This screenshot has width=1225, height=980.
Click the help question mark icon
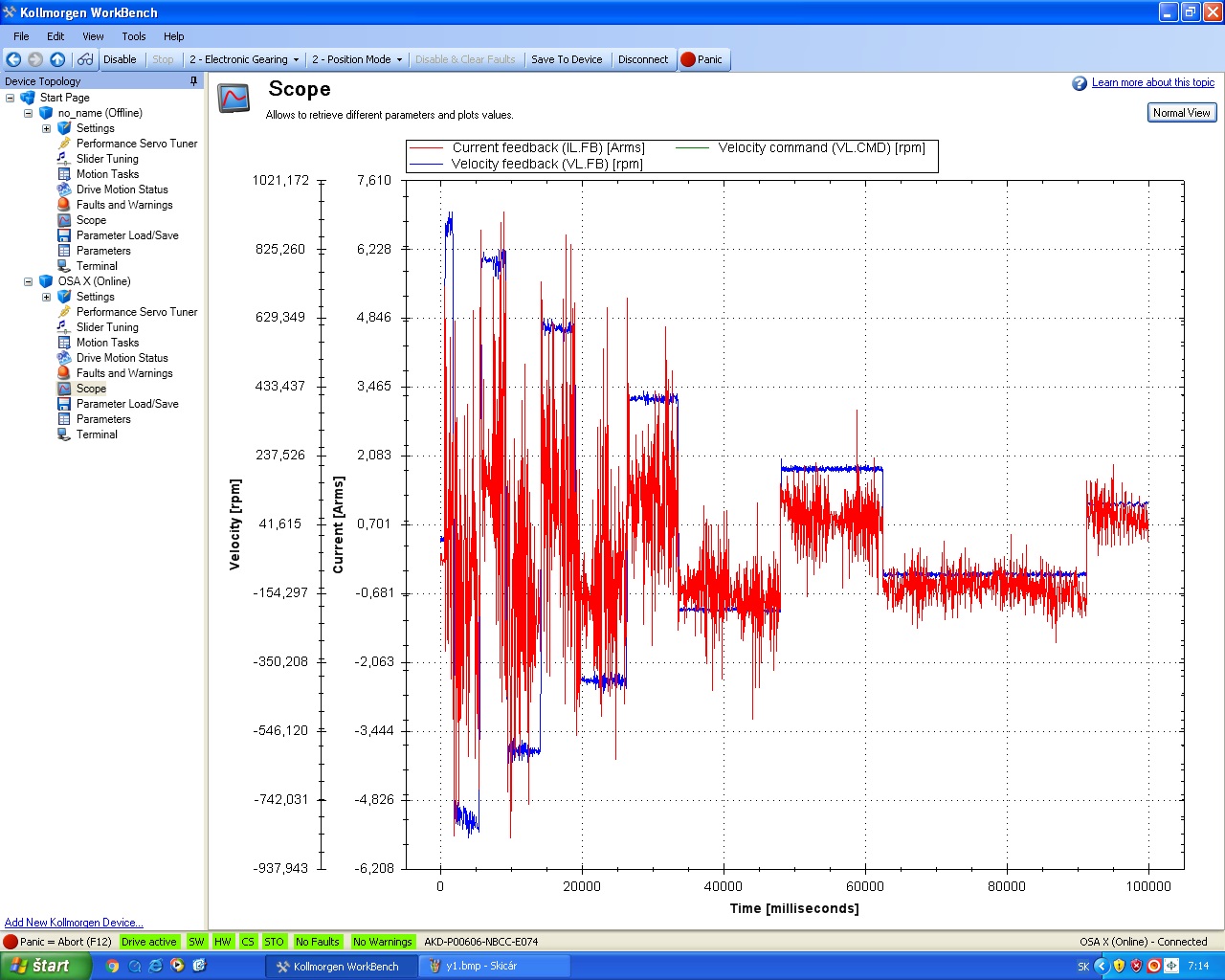(1080, 83)
